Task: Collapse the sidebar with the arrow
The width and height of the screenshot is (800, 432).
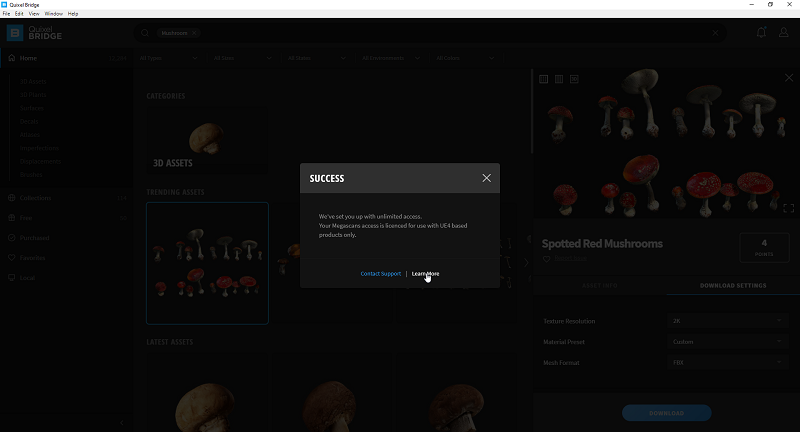Action: (121, 423)
